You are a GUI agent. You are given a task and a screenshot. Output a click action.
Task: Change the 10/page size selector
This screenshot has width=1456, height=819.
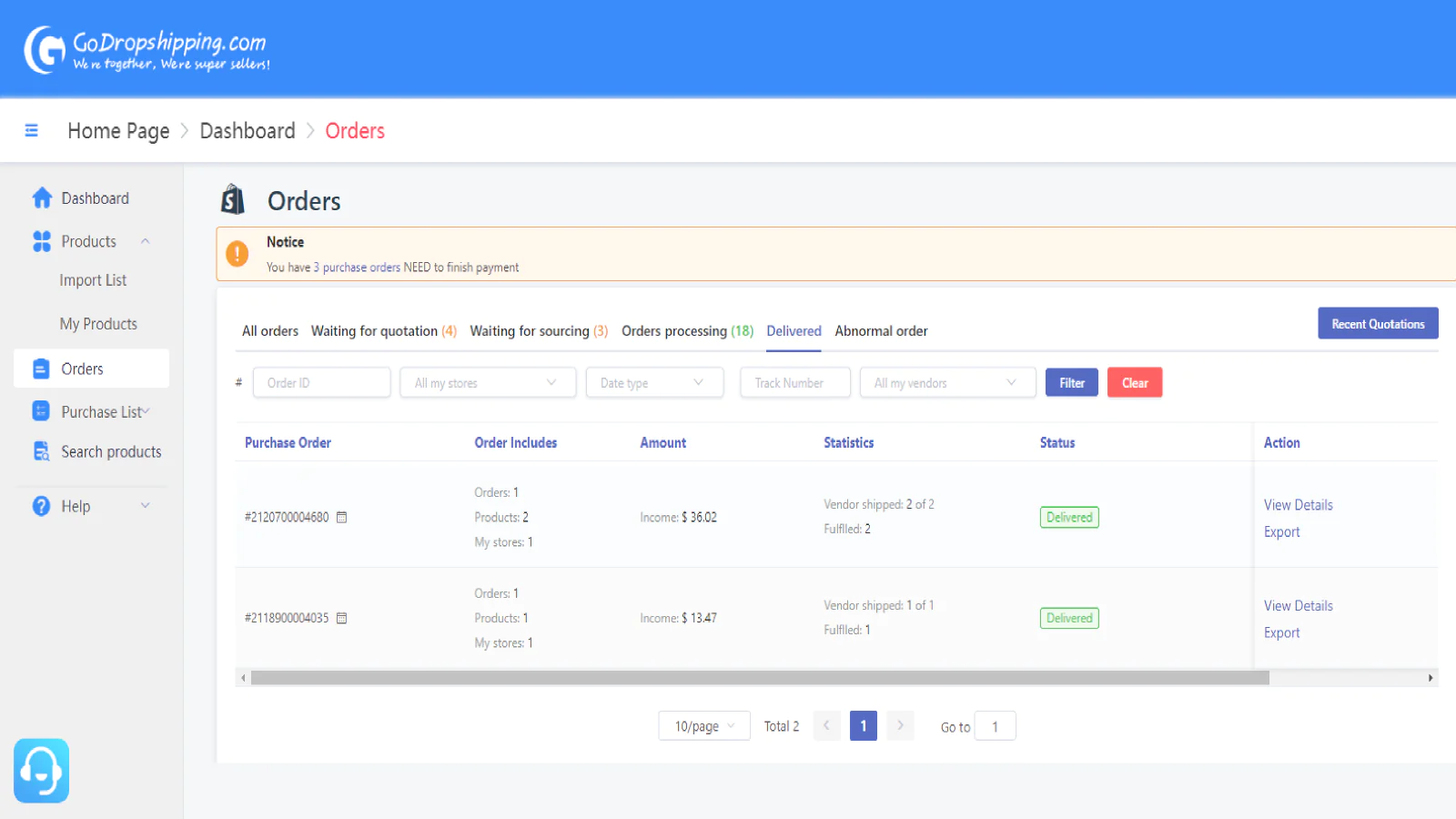point(703,726)
